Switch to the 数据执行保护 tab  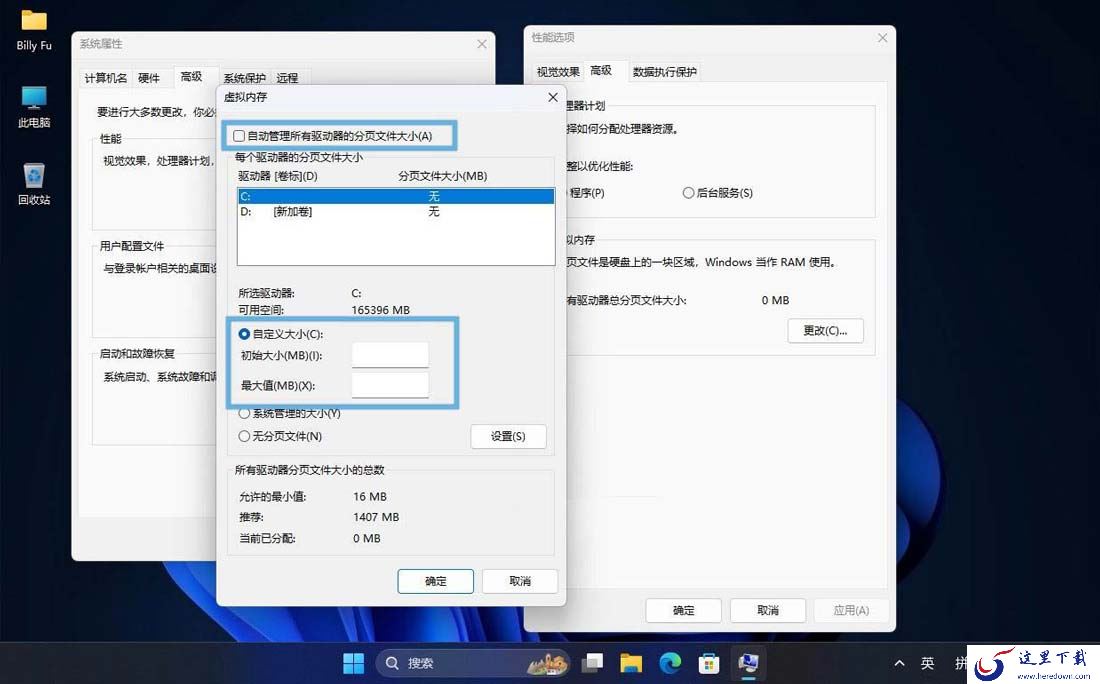(x=664, y=72)
